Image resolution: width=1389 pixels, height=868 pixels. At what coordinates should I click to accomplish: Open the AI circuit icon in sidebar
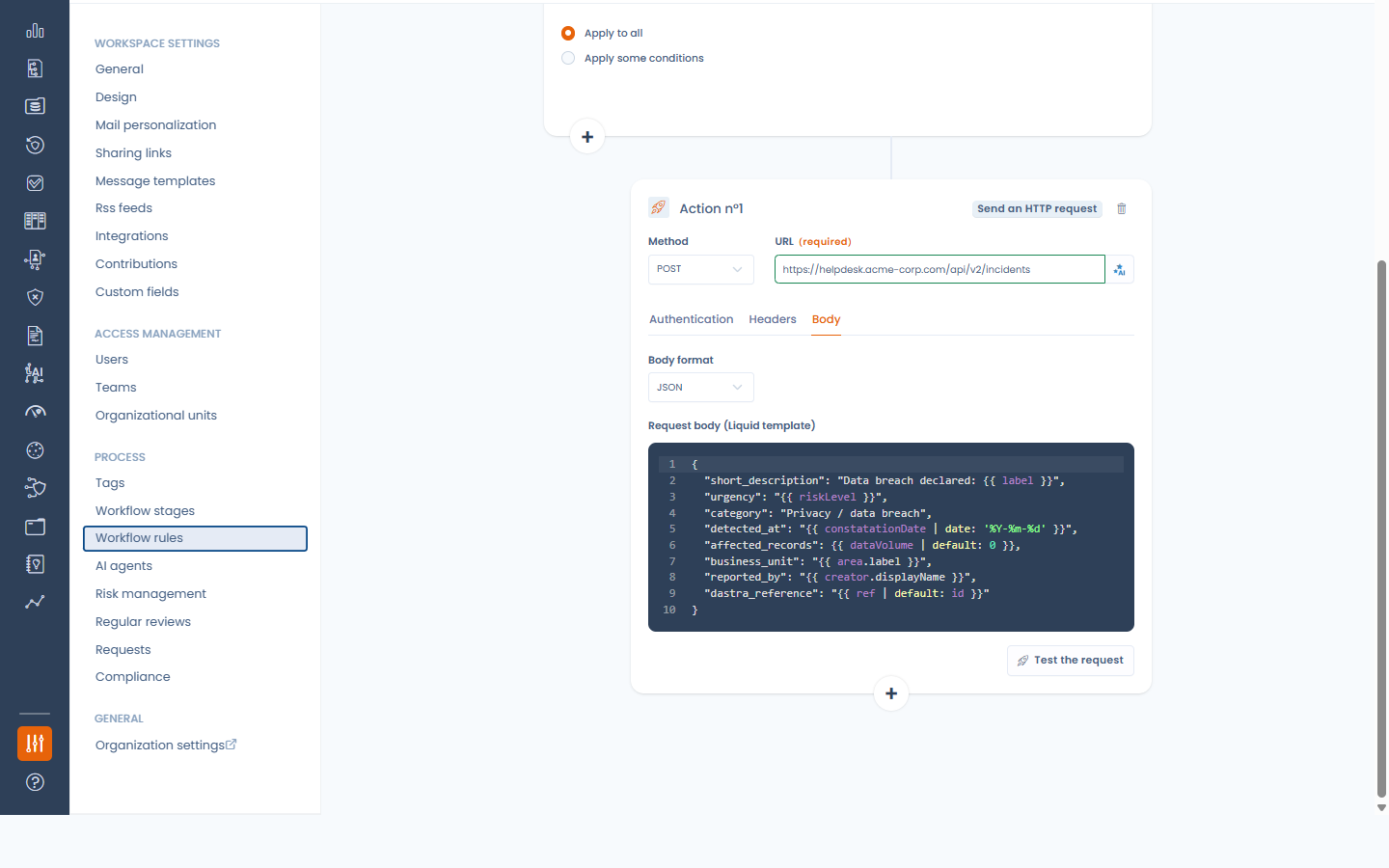point(35,373)
